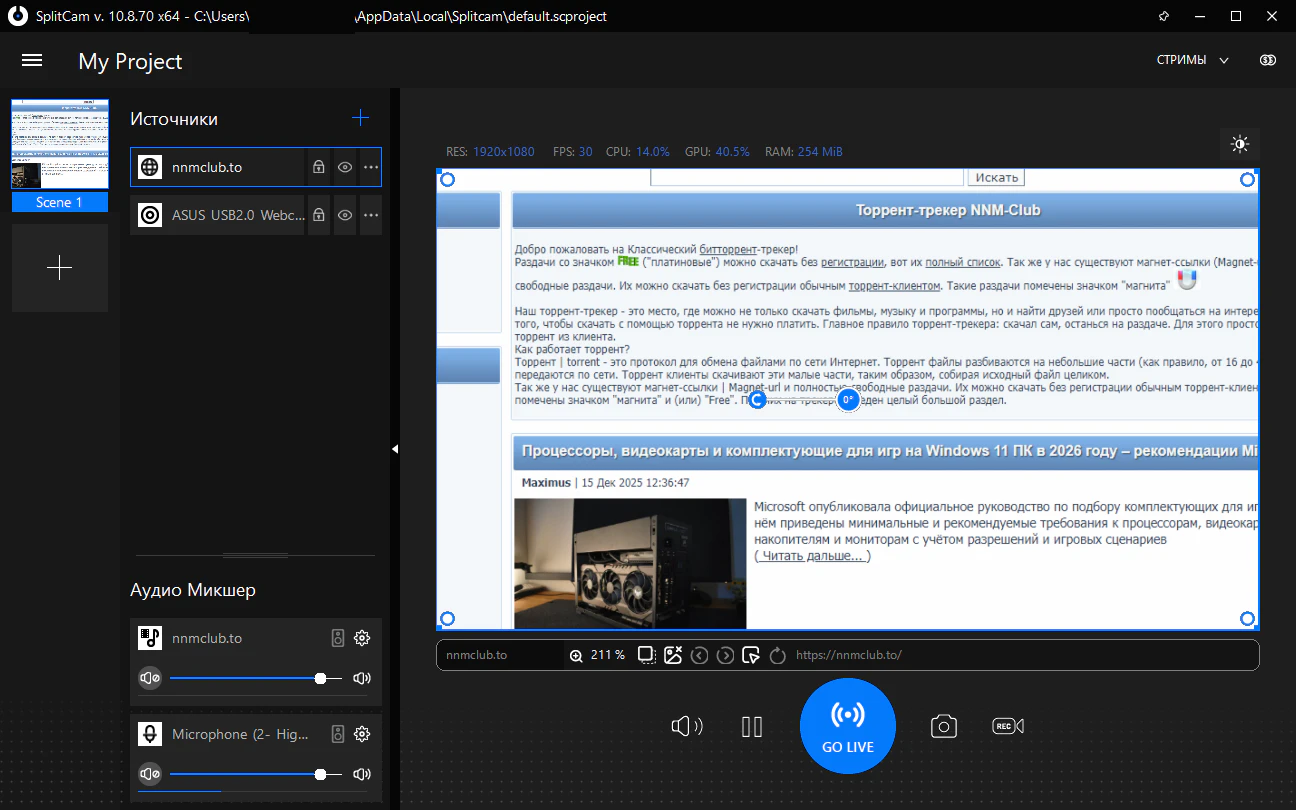Toggle the lock on nnmclub.to source

coord(318,167)
